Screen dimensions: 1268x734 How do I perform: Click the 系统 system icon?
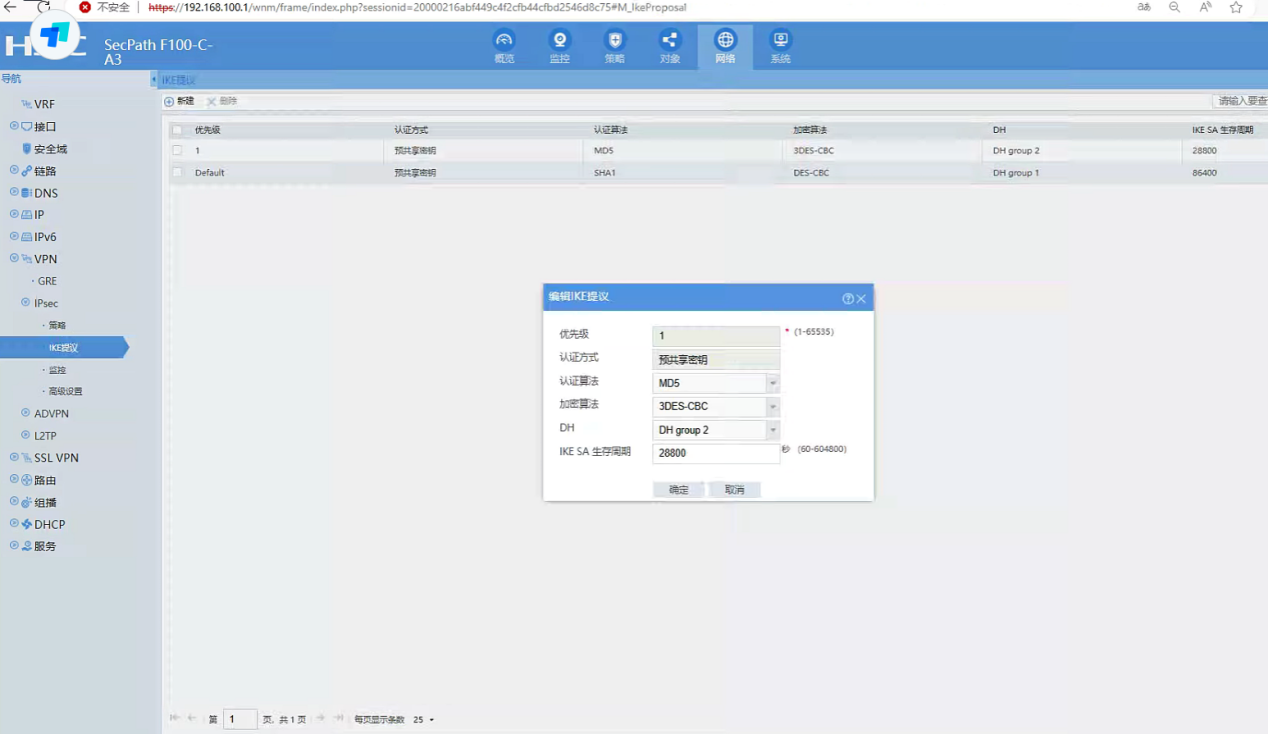(780, 41)
